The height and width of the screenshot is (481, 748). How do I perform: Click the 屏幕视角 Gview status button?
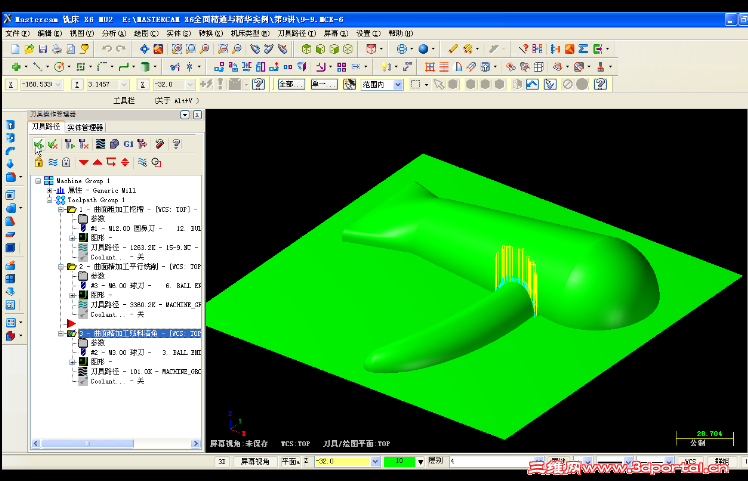[x=255, y=461]
